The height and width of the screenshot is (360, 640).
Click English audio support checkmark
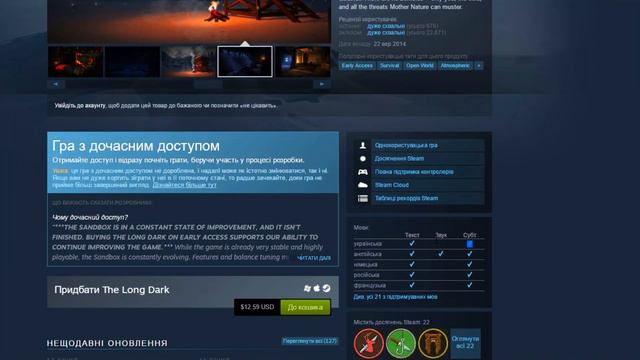coord(441,254)
